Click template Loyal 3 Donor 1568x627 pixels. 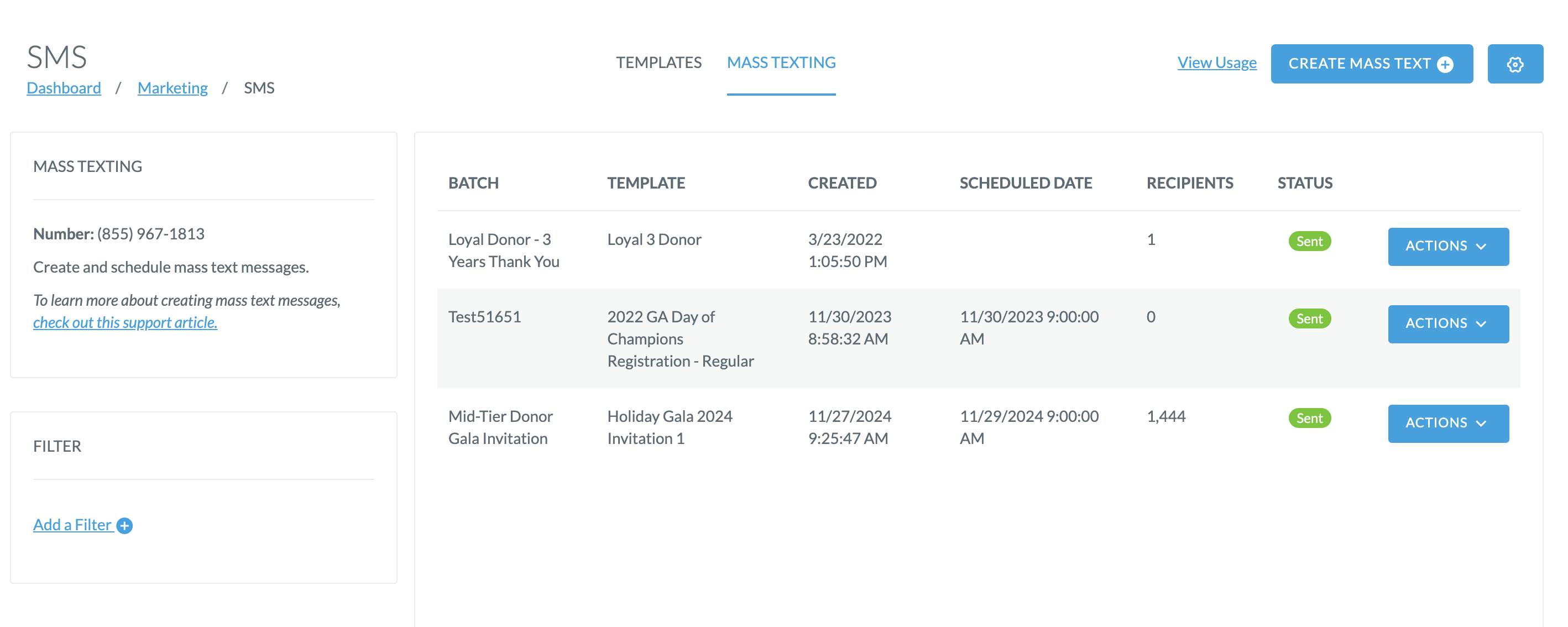coord(654,240)
